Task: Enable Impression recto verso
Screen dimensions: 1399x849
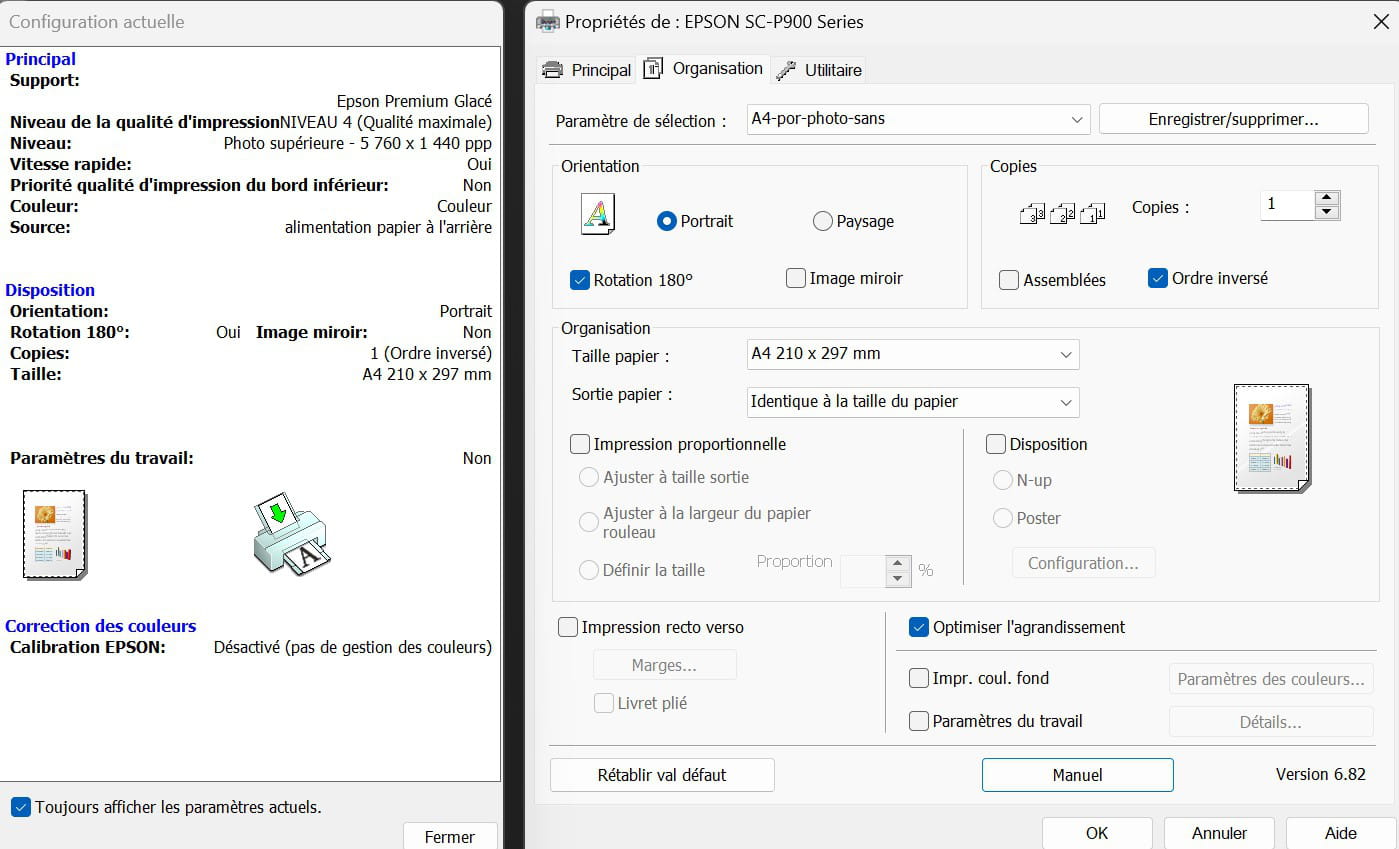Action: (x=568, y=627)
